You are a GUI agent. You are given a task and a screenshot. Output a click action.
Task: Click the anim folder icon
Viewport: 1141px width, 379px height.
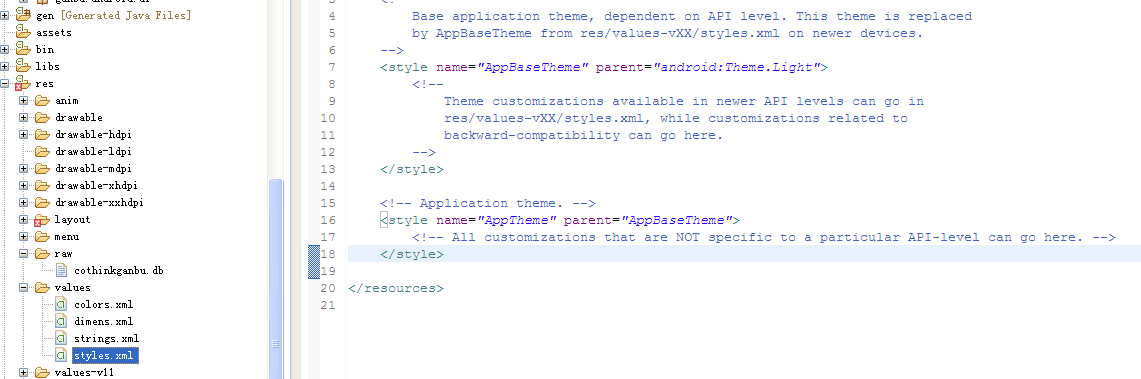pos(42,100)
